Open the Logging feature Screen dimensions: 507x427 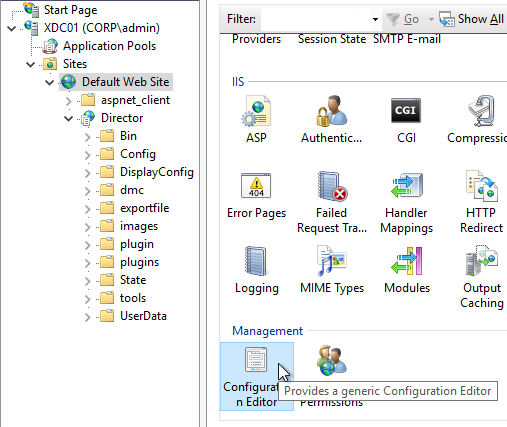256,261
